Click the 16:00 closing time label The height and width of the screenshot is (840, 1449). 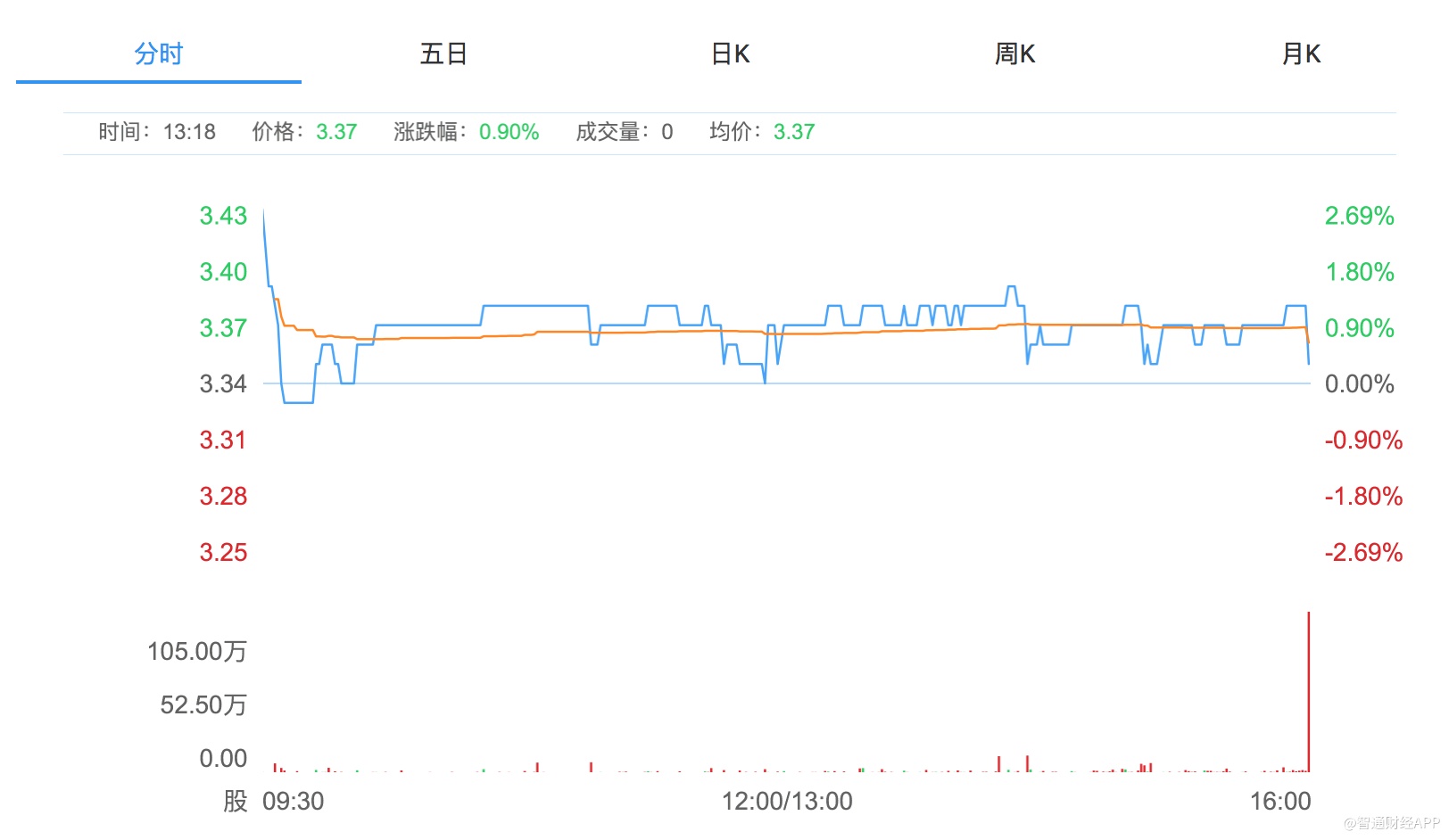pyautogui.click(x=1280, y=801)
